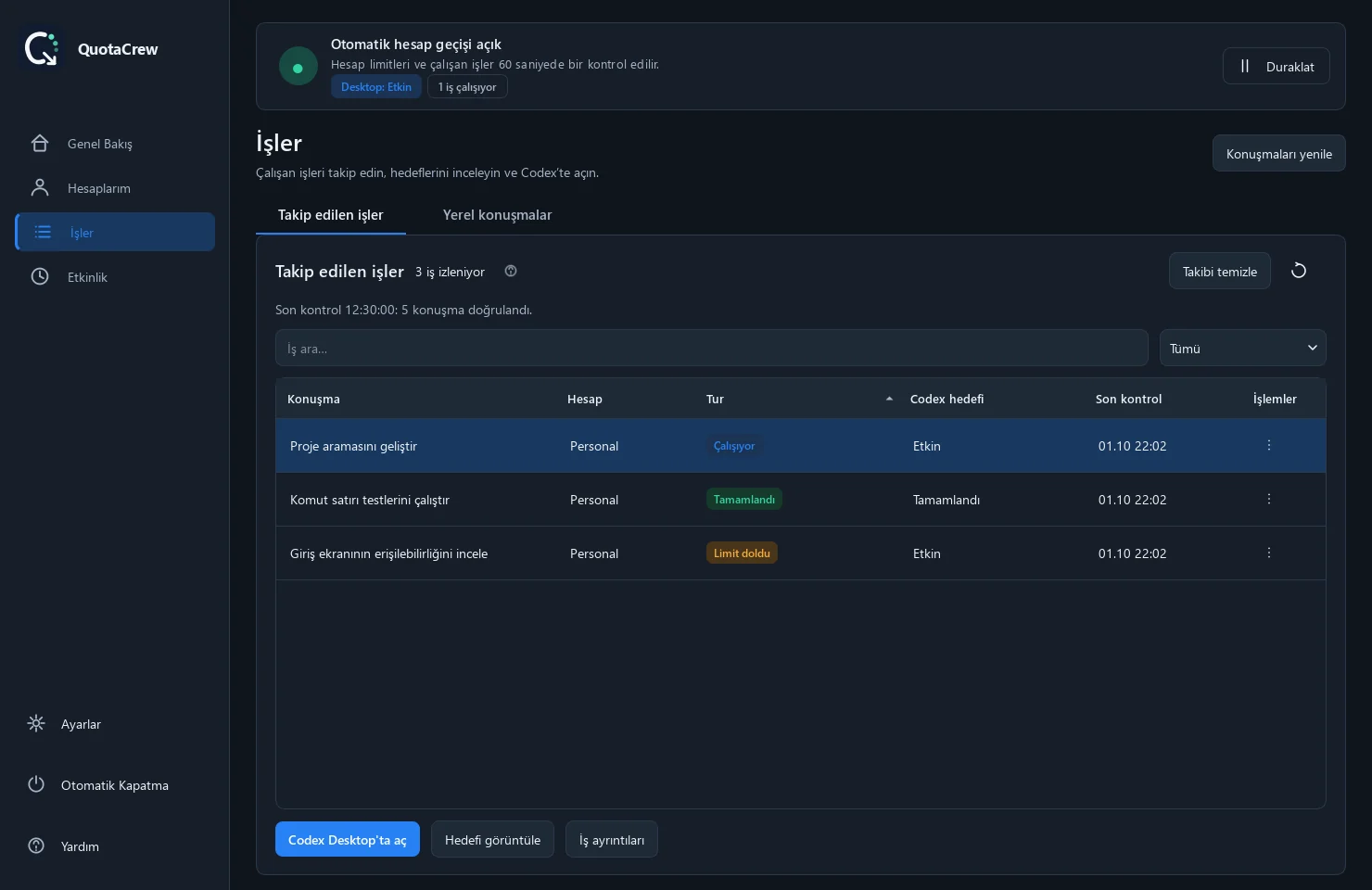
Task: Go to Genel Bakış menu item
Action: pyautogui.click(x=115, y=144)
